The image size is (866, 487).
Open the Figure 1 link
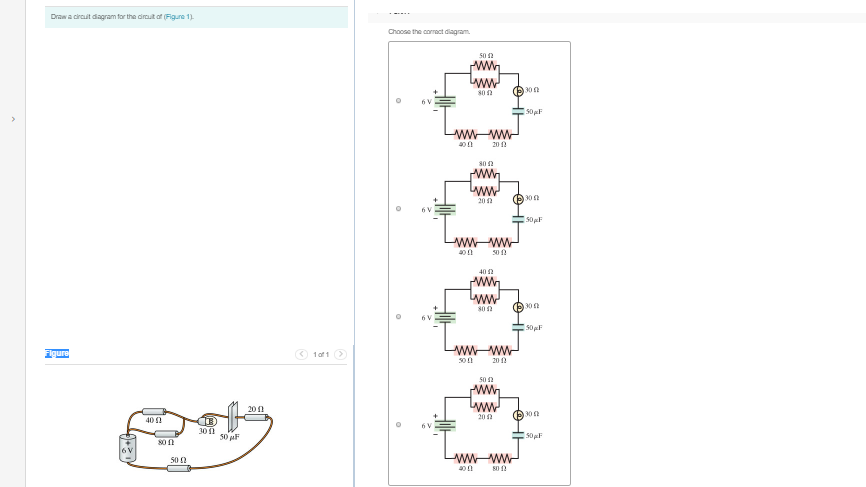tap(178, 17)
